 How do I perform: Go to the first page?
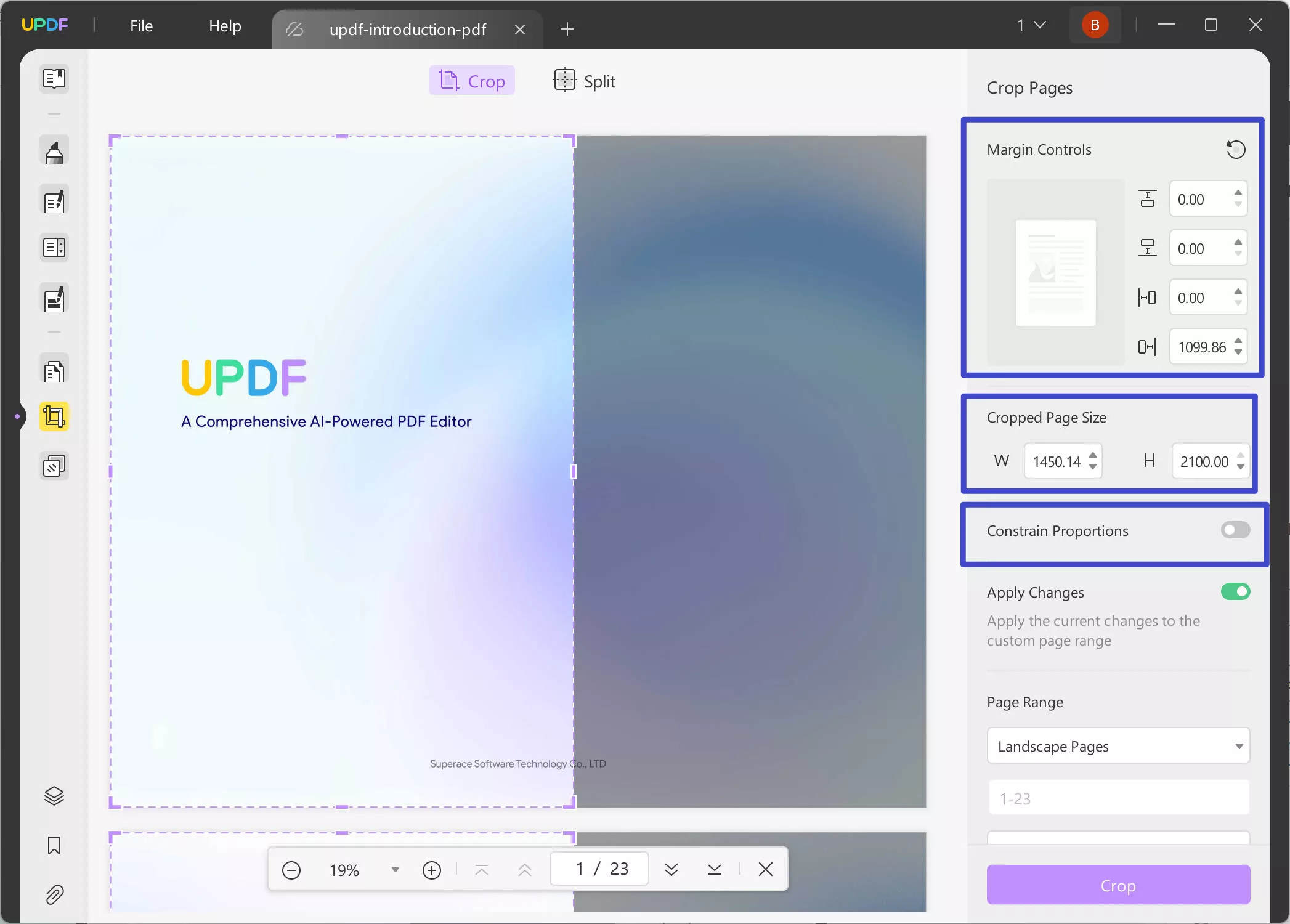[x=482, y=870]
